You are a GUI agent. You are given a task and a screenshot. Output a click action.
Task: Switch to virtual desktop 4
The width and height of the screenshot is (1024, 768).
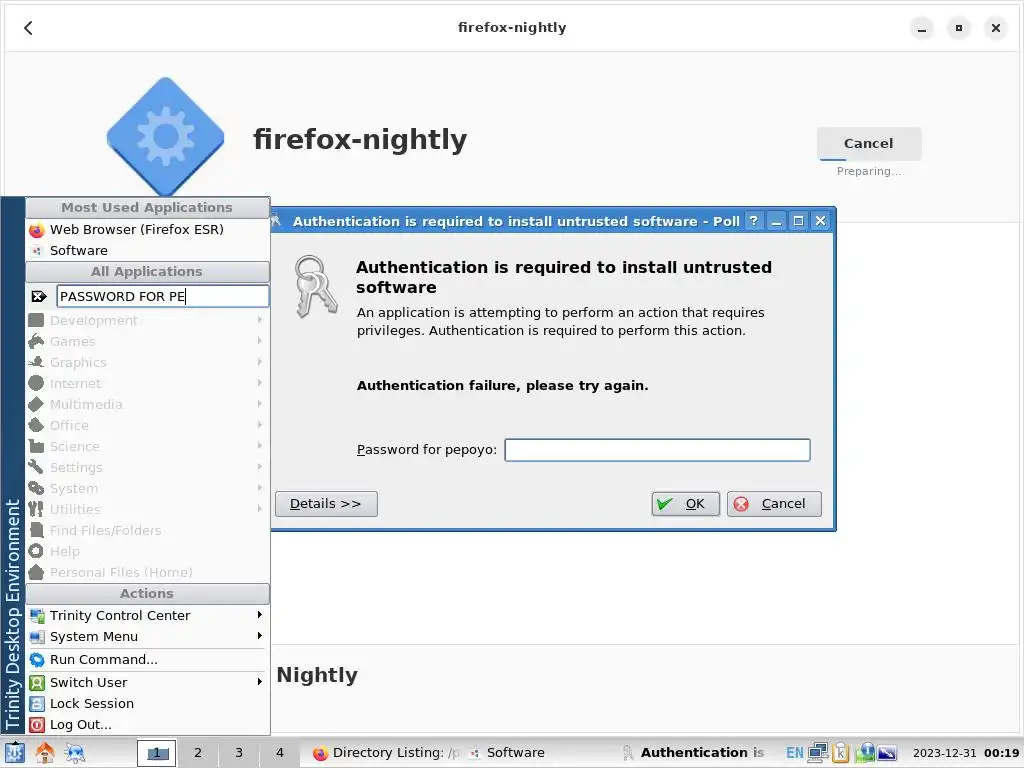280,753
